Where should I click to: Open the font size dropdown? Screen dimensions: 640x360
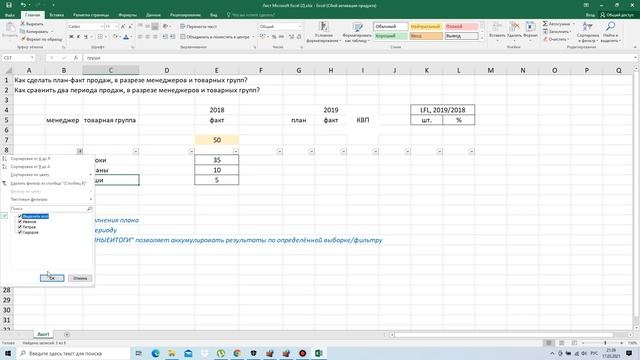pos(116,27)
